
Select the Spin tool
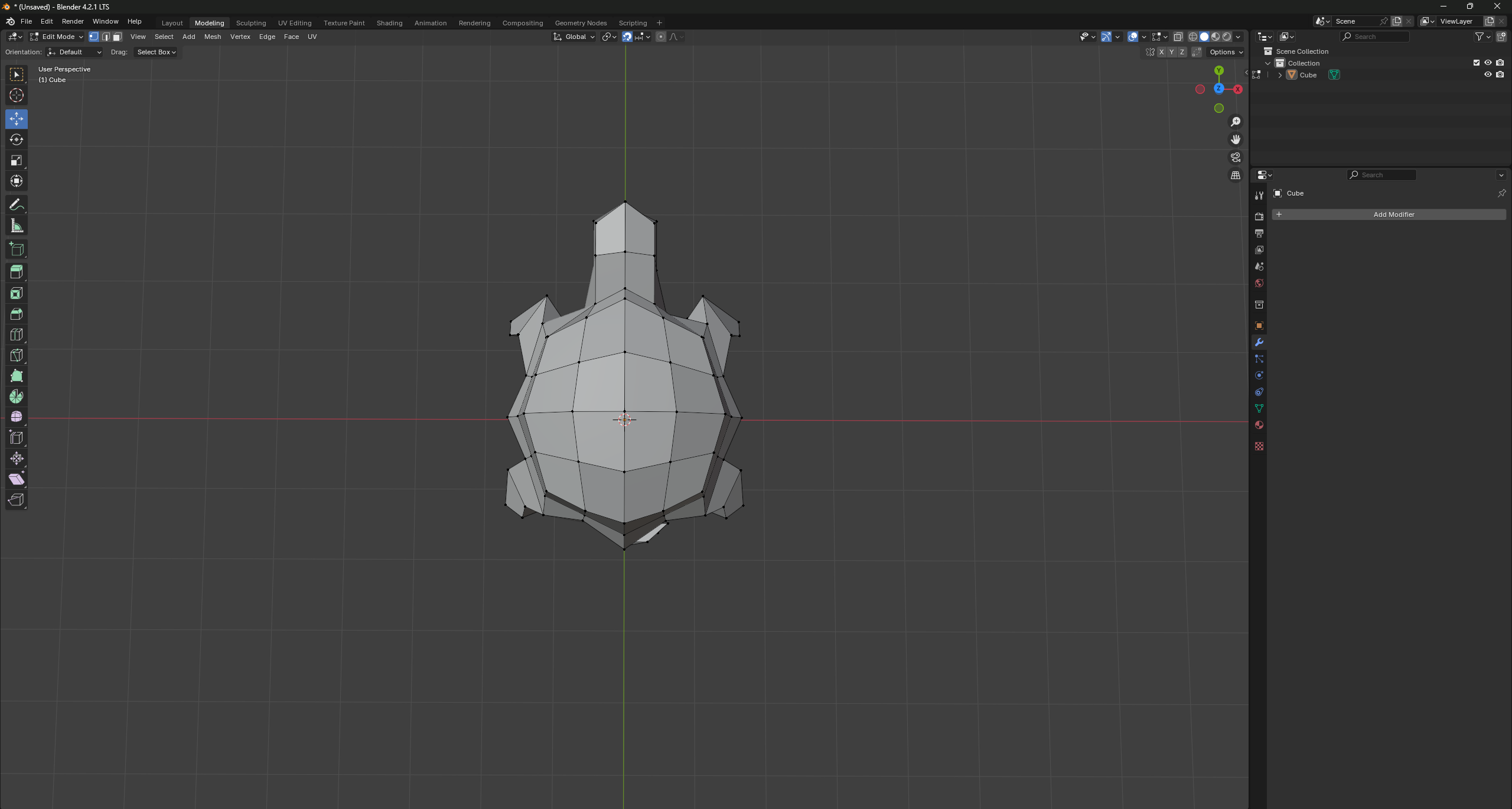tap(17, 397)
